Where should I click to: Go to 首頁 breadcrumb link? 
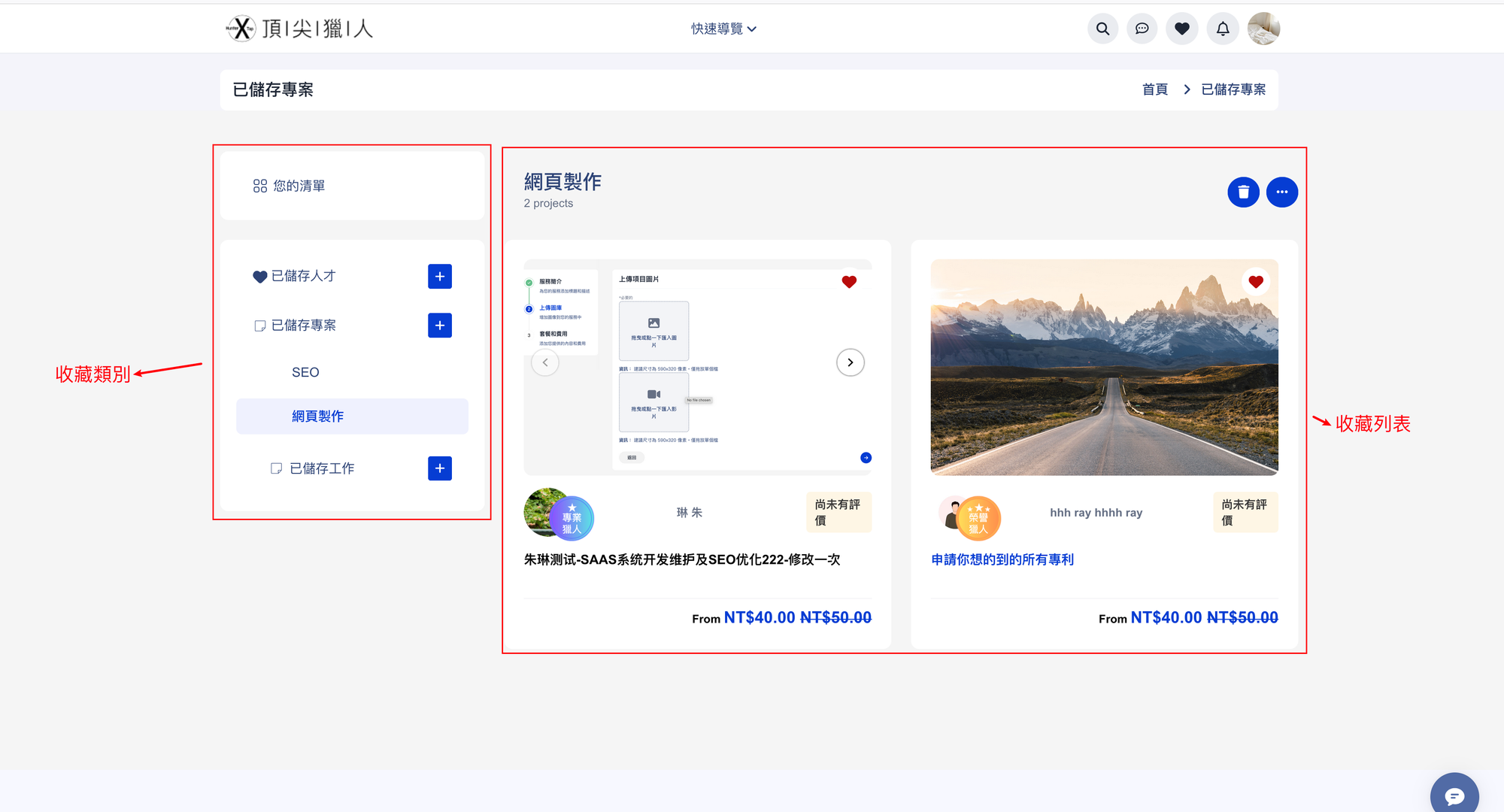coord(1154,89)
